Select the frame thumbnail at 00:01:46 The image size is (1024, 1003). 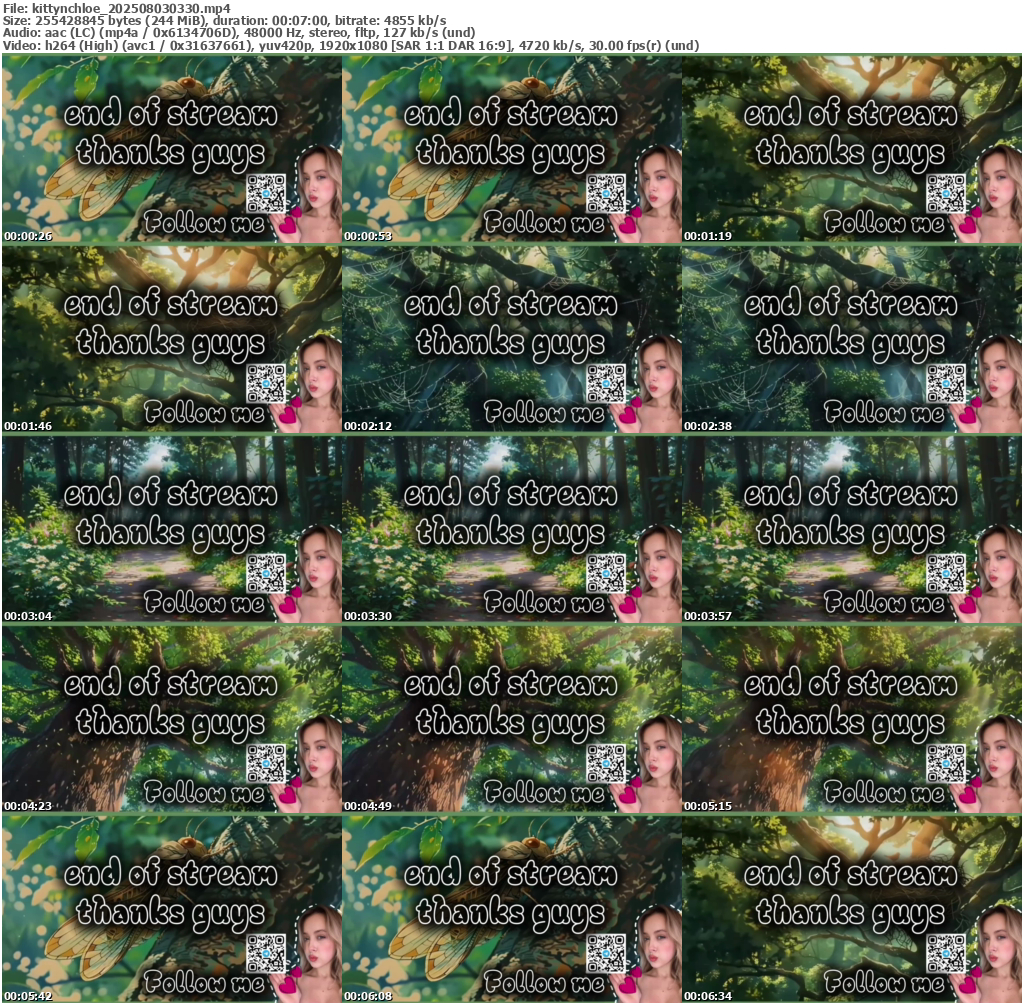click(x=172, y=339)
